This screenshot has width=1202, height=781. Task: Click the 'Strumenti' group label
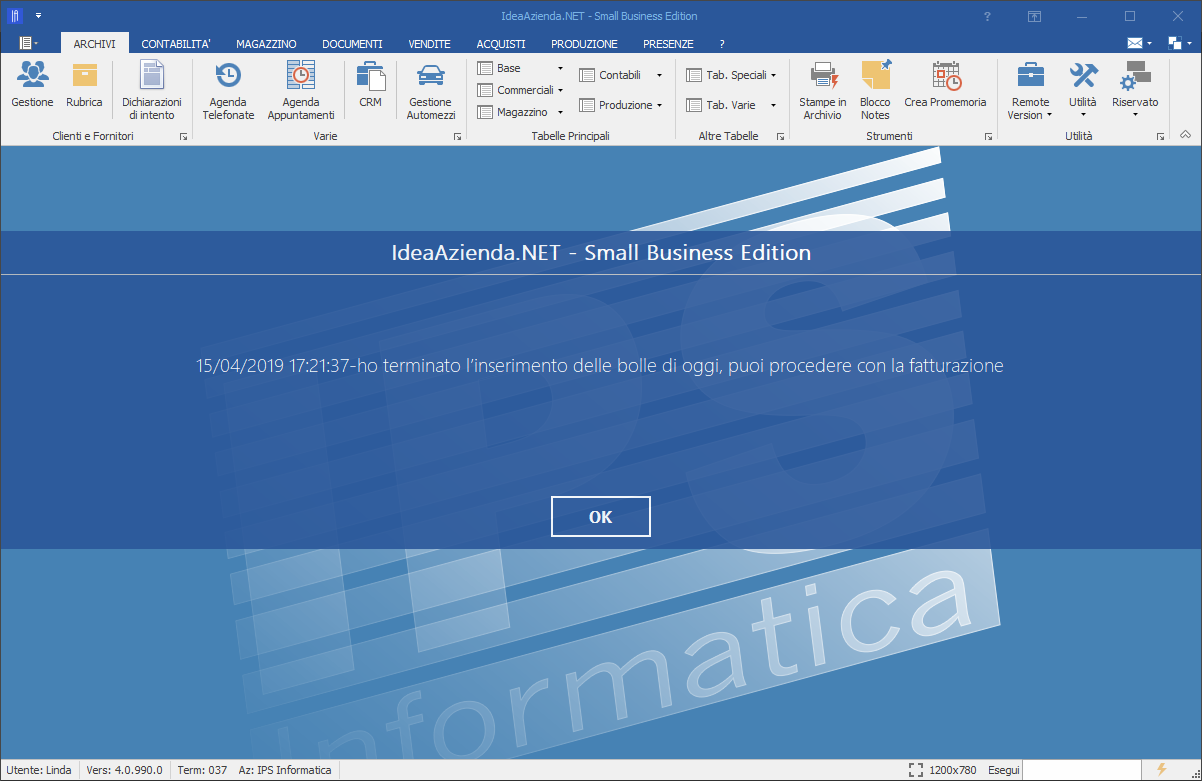click(x=889, y=136)
